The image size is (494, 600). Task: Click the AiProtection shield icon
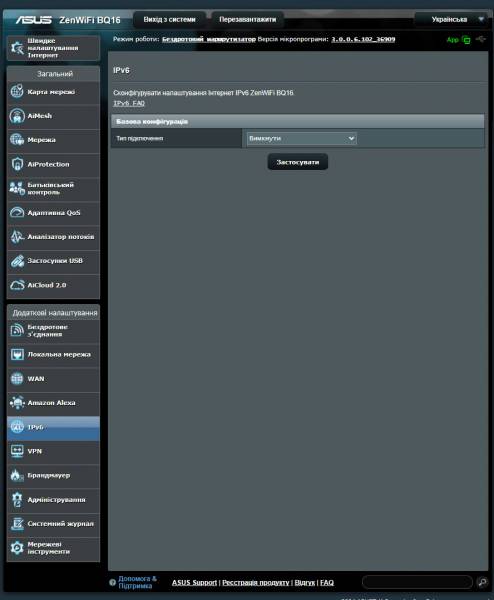pyautogui.click(x=17, y=164)
